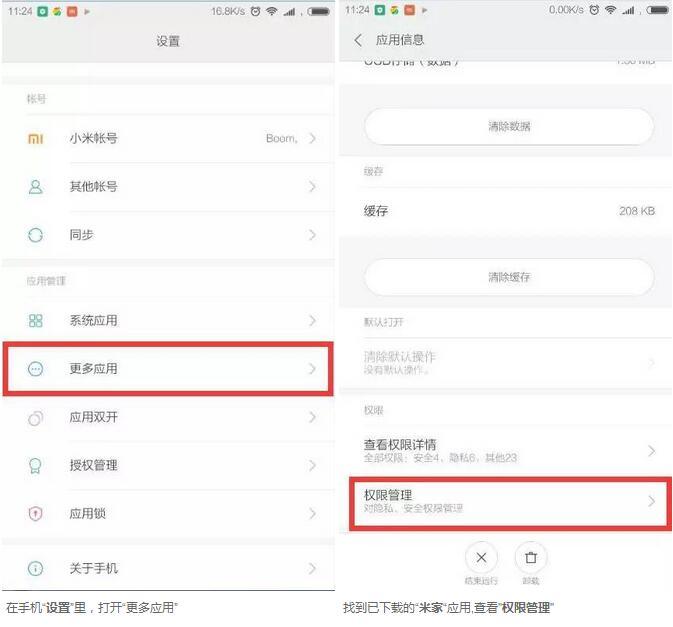Tap the trash icon to 卸载

tap(531, 557)
